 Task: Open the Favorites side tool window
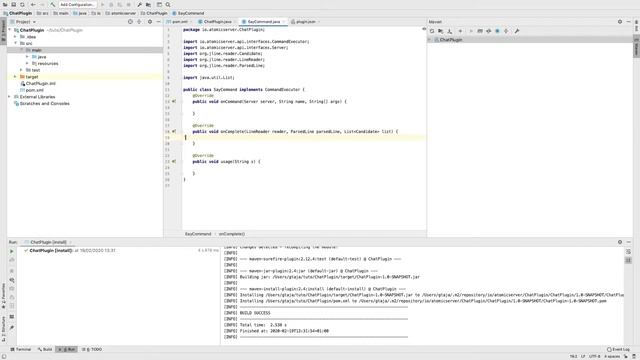[3, 296]
